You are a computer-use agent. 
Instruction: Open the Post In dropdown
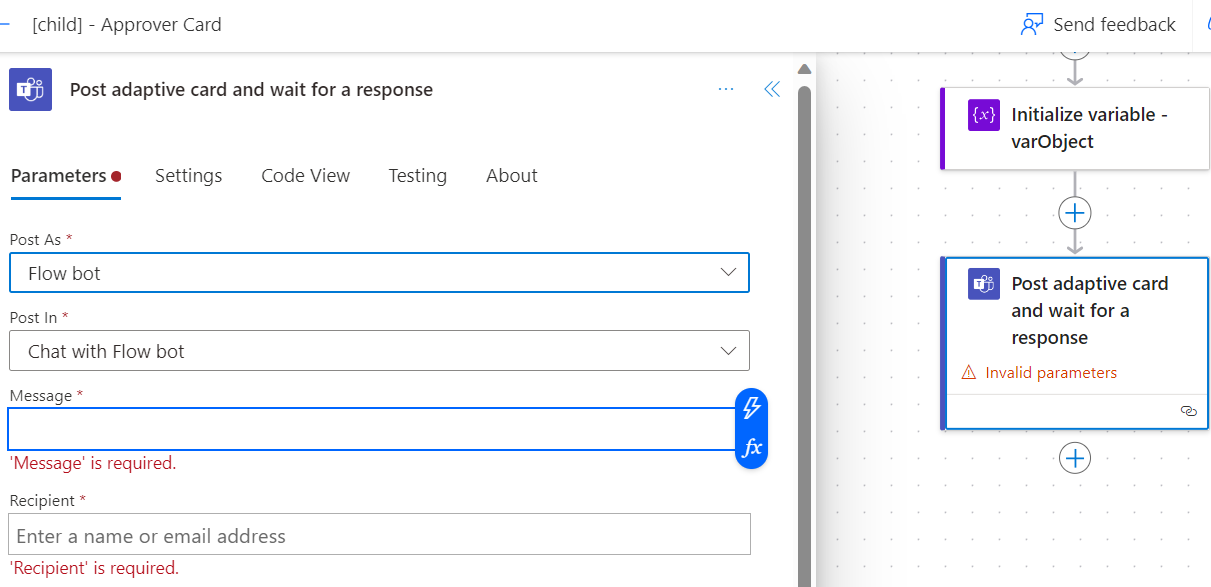pyautogui.click(x=379, y=351)
